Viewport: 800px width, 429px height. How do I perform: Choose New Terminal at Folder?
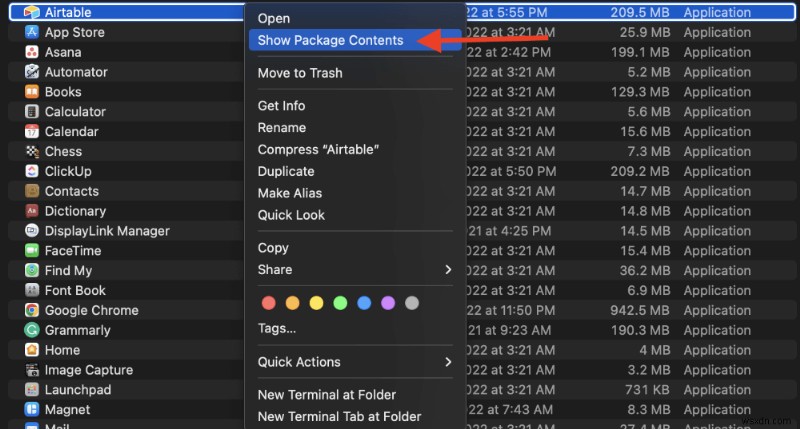[x=355, y=395]
